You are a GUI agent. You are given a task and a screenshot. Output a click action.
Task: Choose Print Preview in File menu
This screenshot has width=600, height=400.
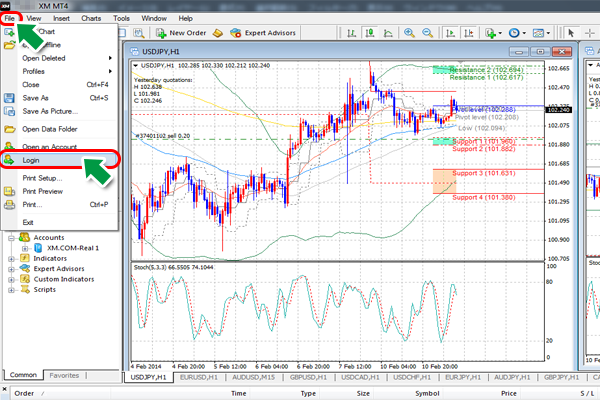point(59,191)
